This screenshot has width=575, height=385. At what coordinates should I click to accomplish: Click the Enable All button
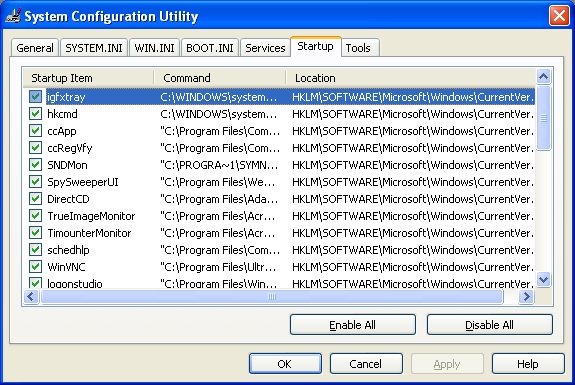[x=352, y=325]
